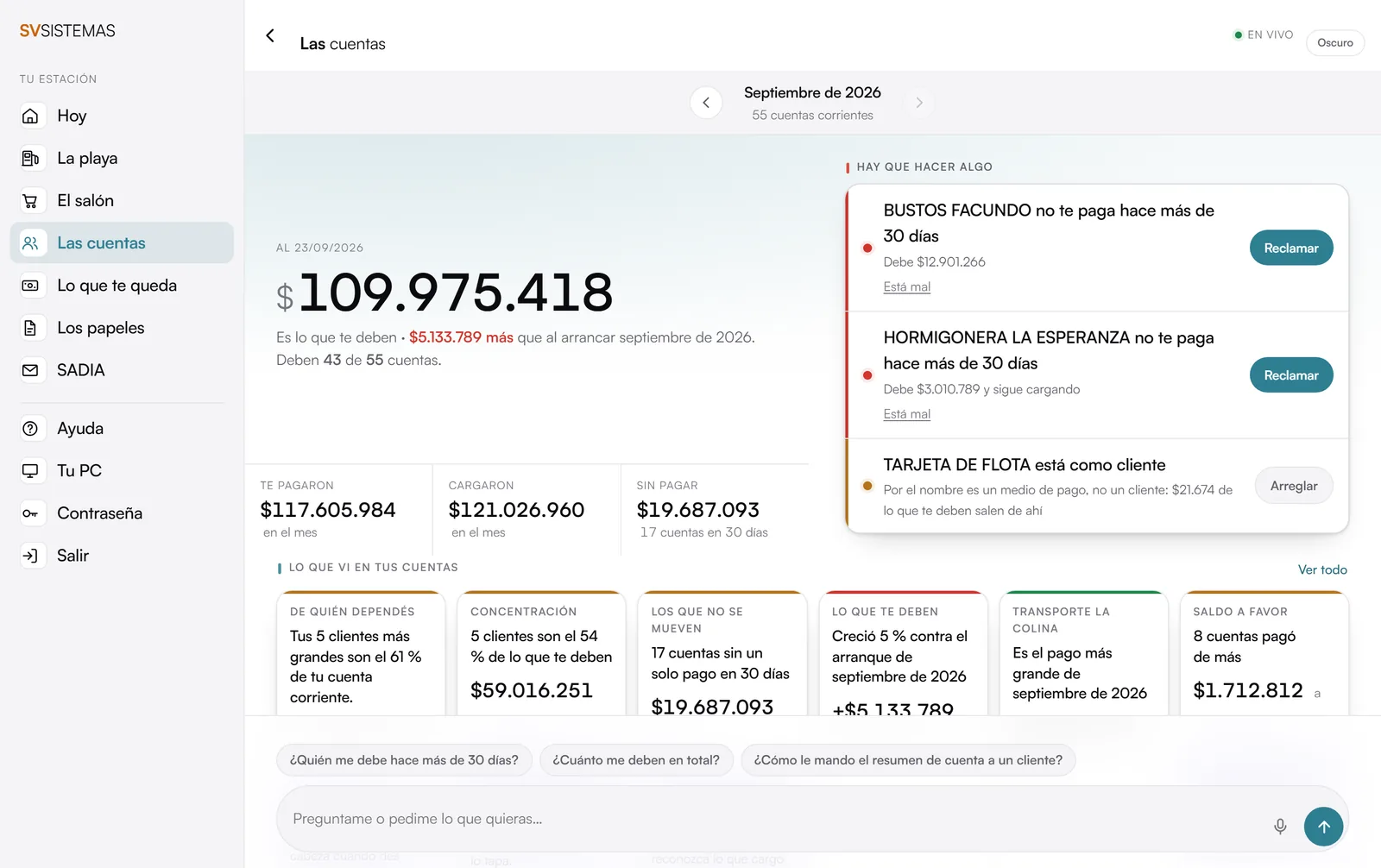Image resolution: width=1381 pixels, height=868 pixels.
Task: Go to previous month before Septiembre
Action: coord(706,103)
